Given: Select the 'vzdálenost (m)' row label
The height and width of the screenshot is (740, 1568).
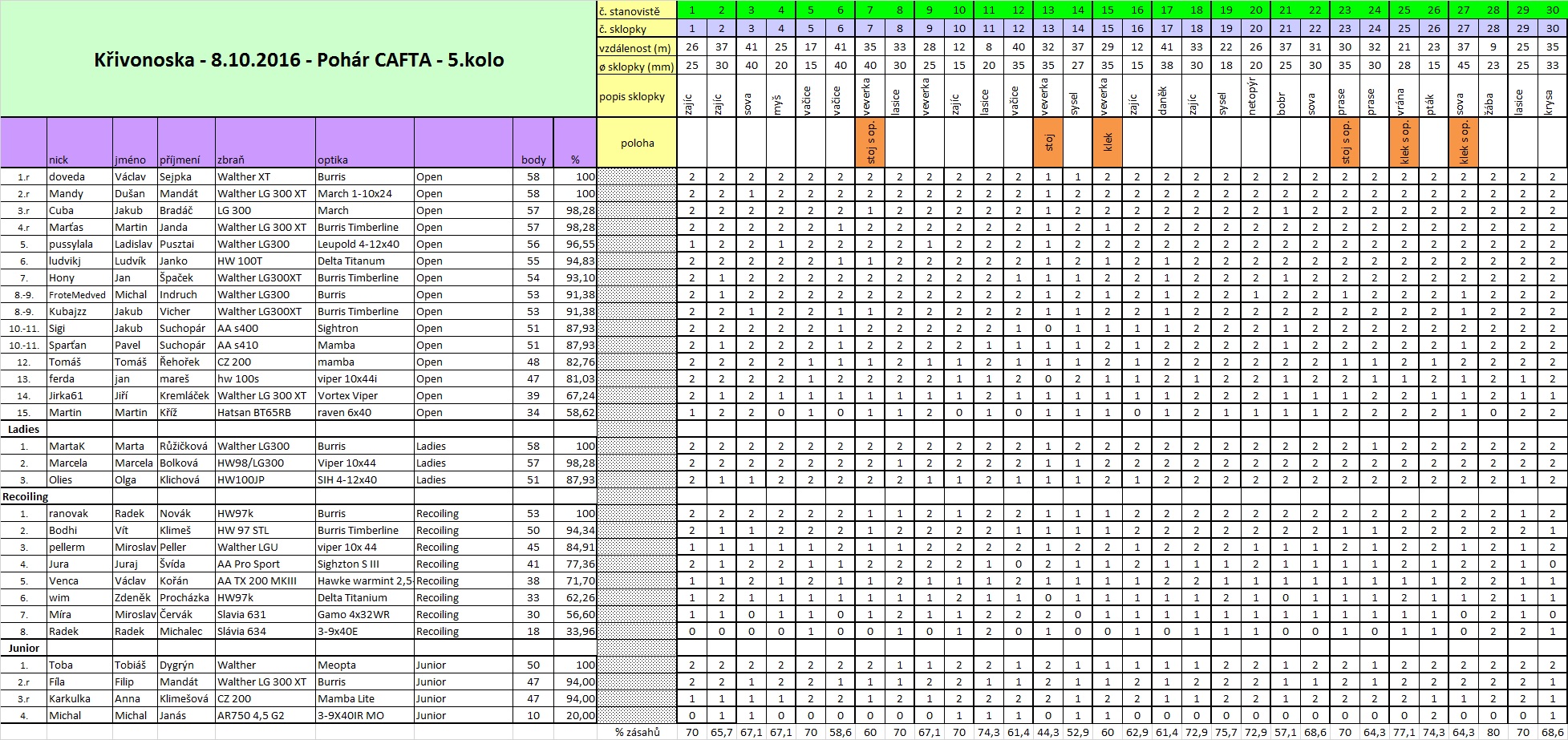Looking at the screenshot, I should pyautogui.click(x=637, y=48).
